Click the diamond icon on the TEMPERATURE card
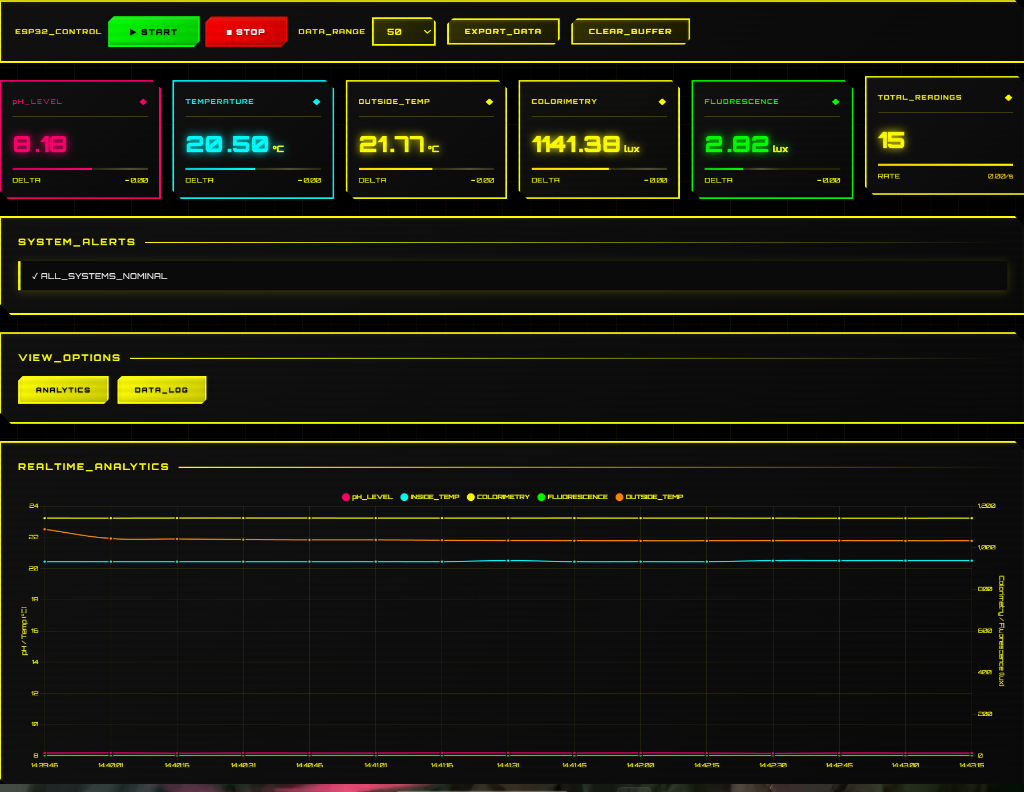This screenshot has width=1024, height=792. pos(316,101)
